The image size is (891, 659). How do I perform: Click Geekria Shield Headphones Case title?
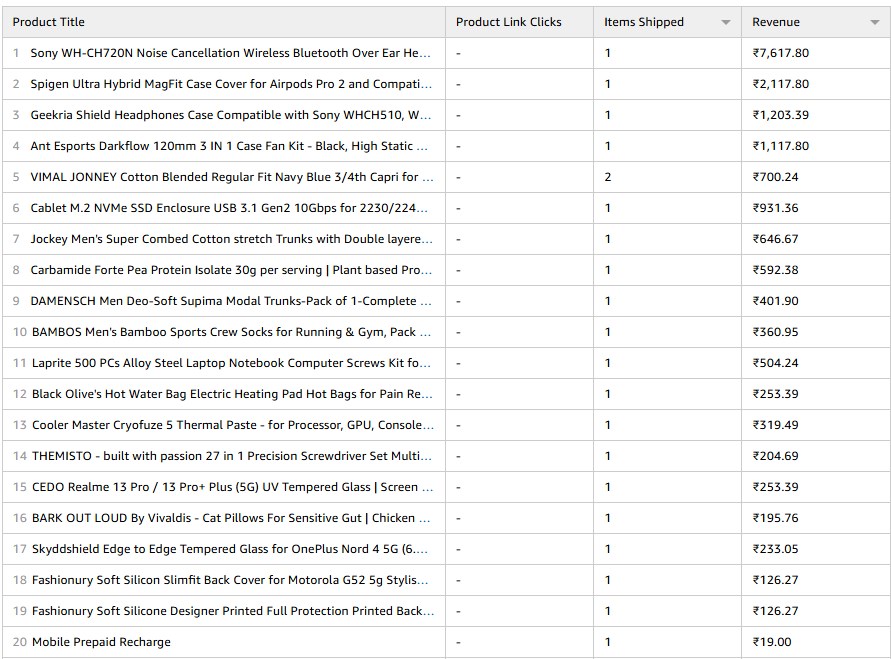(x=230, y=115)
